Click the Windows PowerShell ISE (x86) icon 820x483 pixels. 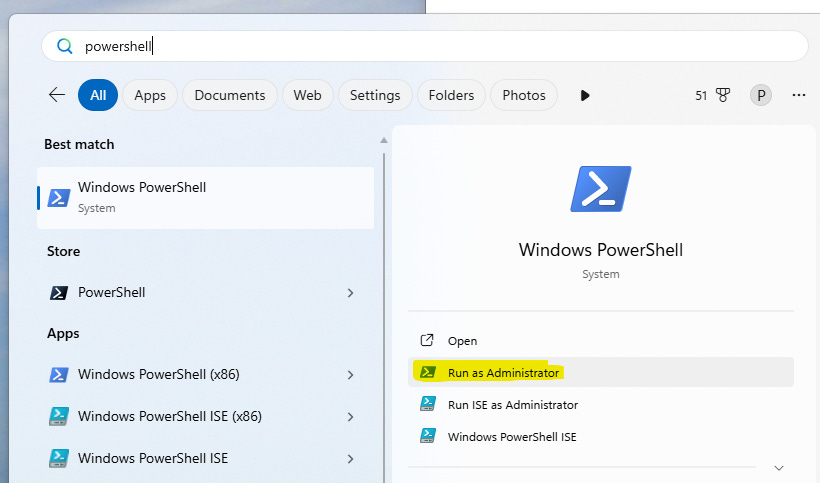pos(59,417)
